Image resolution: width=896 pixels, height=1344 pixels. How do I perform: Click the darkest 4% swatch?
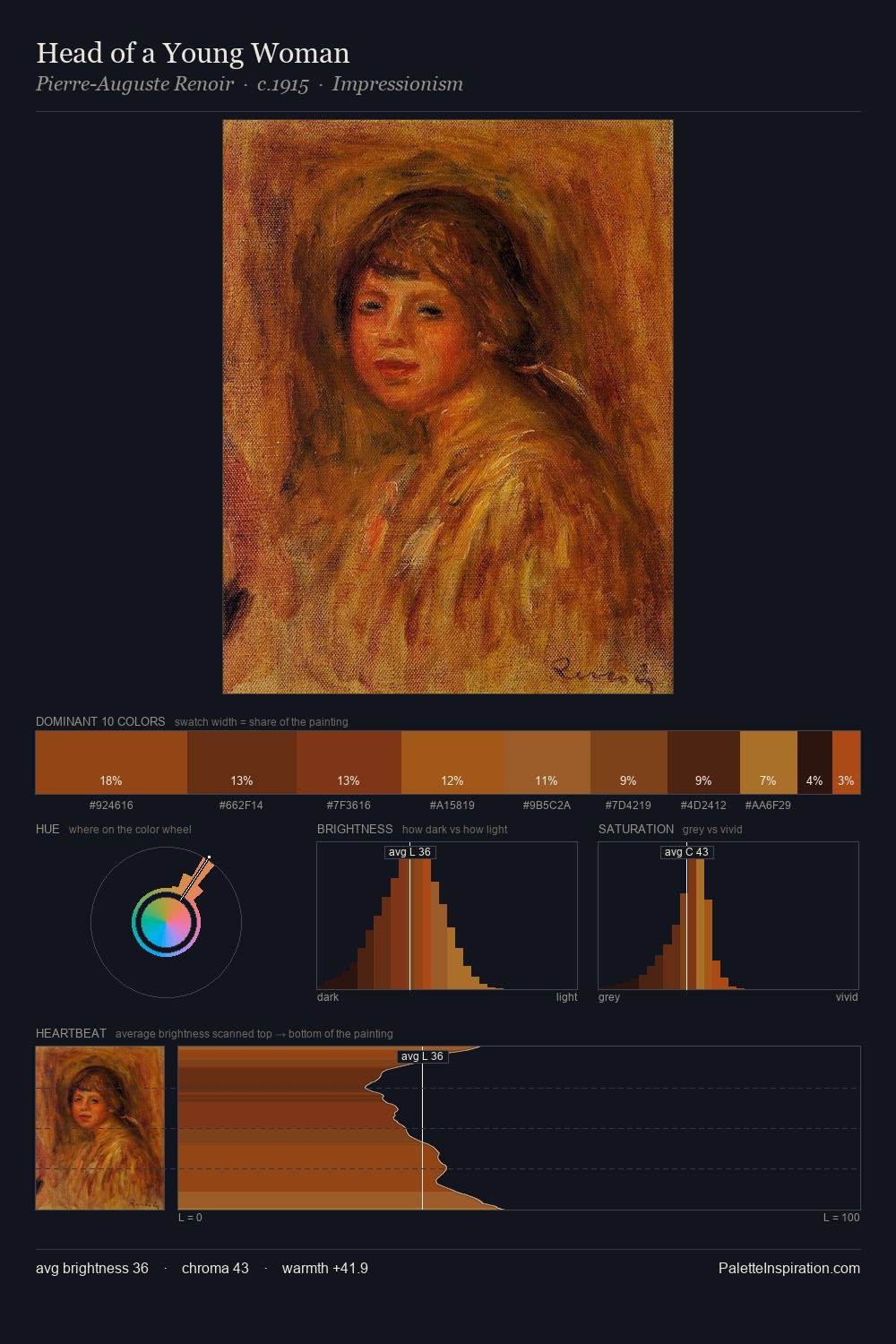814,762
